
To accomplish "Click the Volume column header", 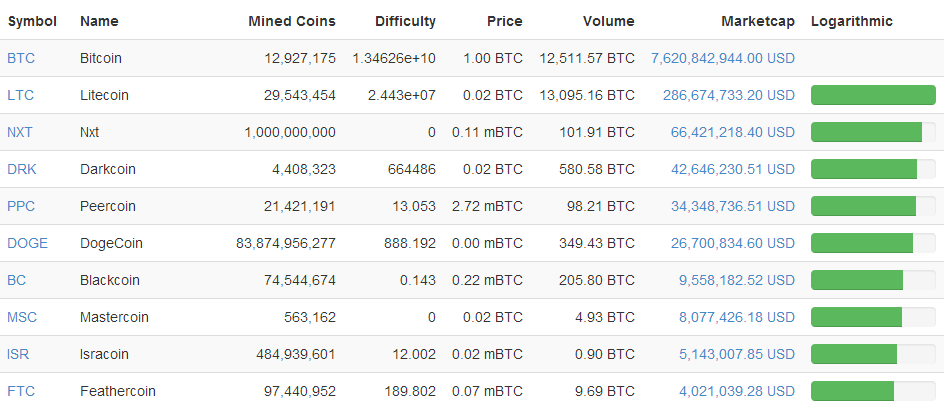I will 609,22.
